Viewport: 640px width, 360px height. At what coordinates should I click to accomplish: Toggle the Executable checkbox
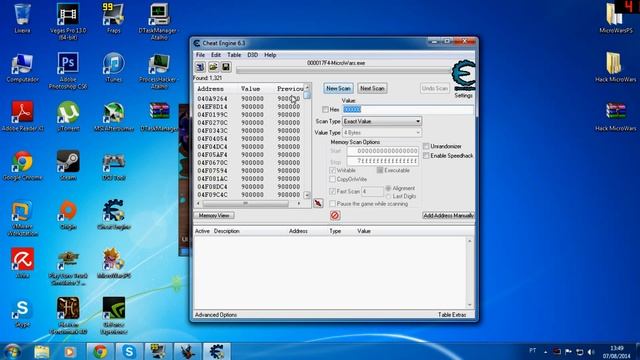380,170
